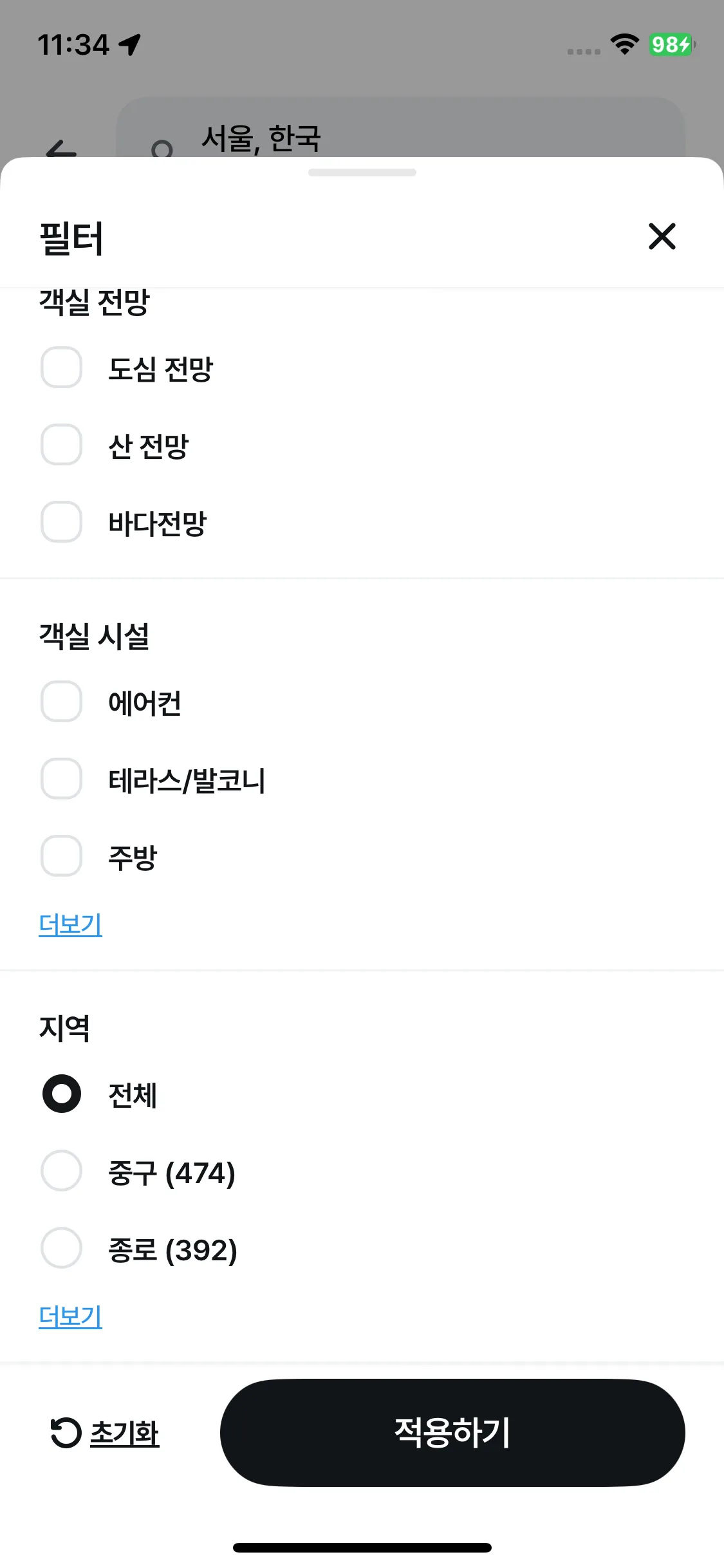
Task: Check the 주방 amenity box
Action: (x=61, y=856)
